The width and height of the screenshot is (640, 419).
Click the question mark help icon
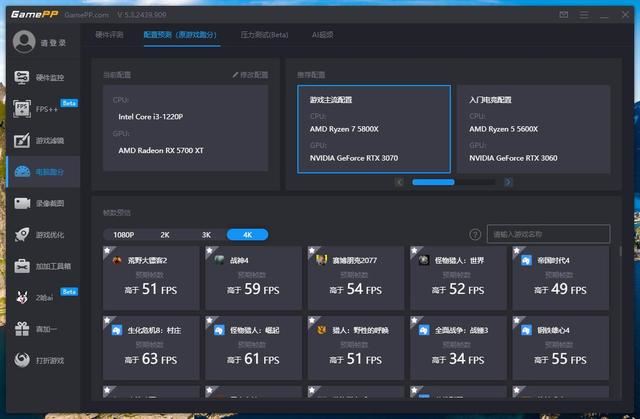tap(475, 234)
